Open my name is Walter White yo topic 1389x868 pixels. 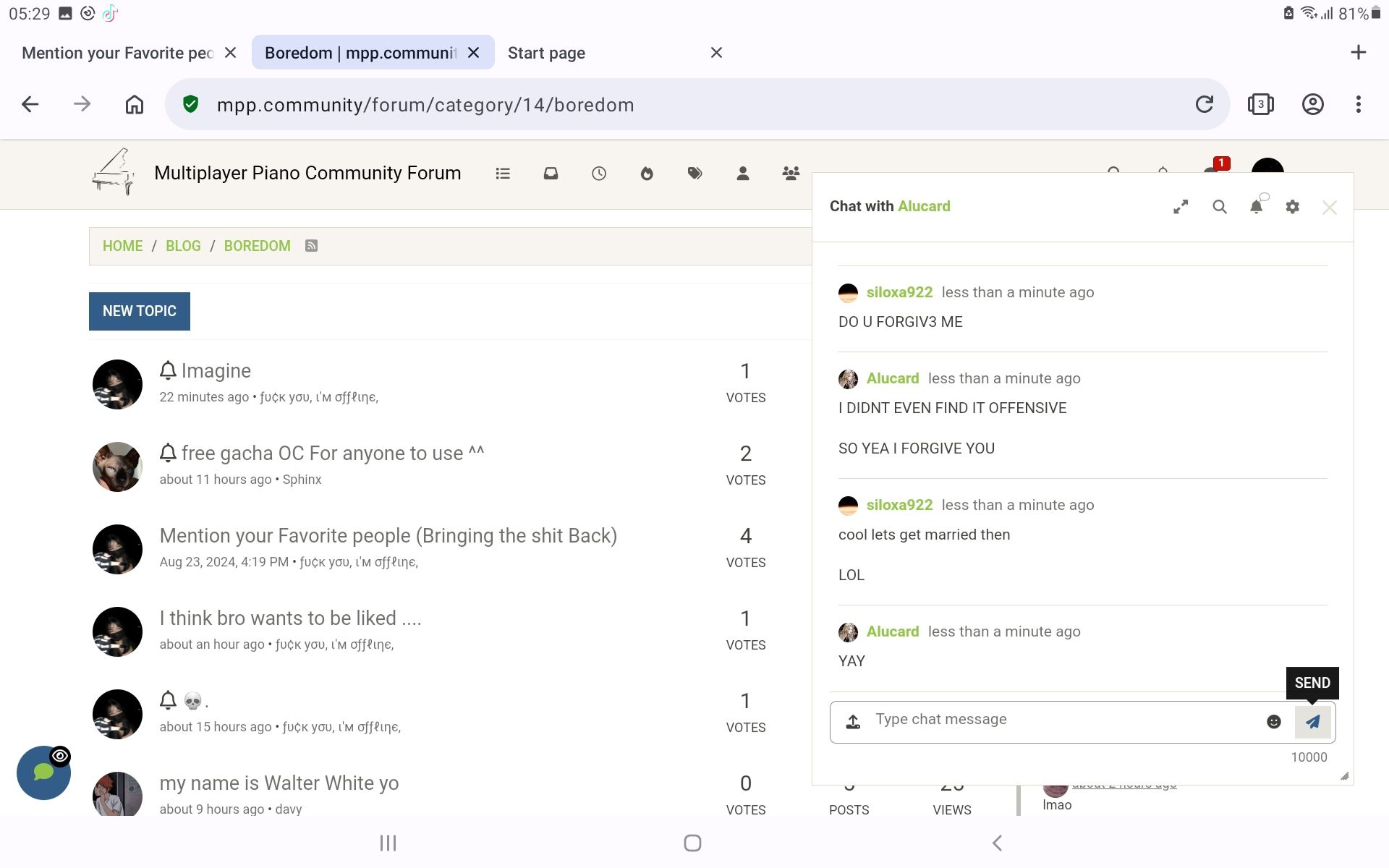(x=279, y=783)
